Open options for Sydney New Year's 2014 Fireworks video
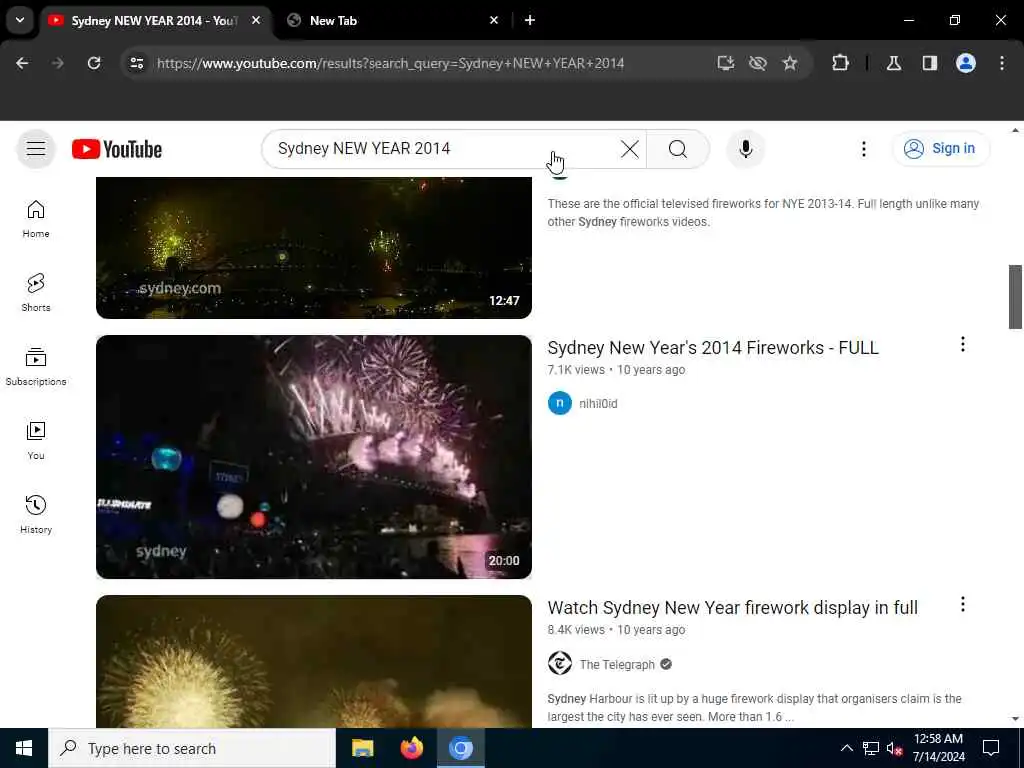The height and width of the screenshot is (768, 1024). [962, 345]
